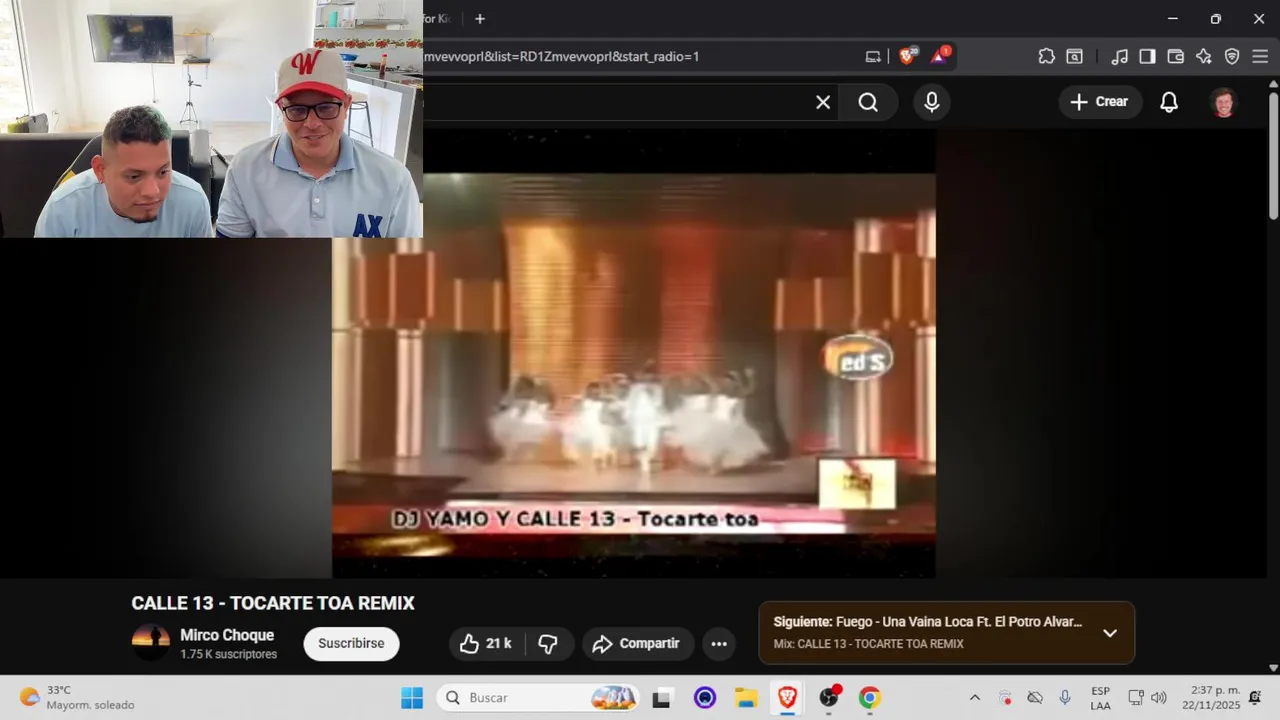Open File Explorer from taskbar
Viewport: 1280px width, 720px height.
[x=746, y=698]
